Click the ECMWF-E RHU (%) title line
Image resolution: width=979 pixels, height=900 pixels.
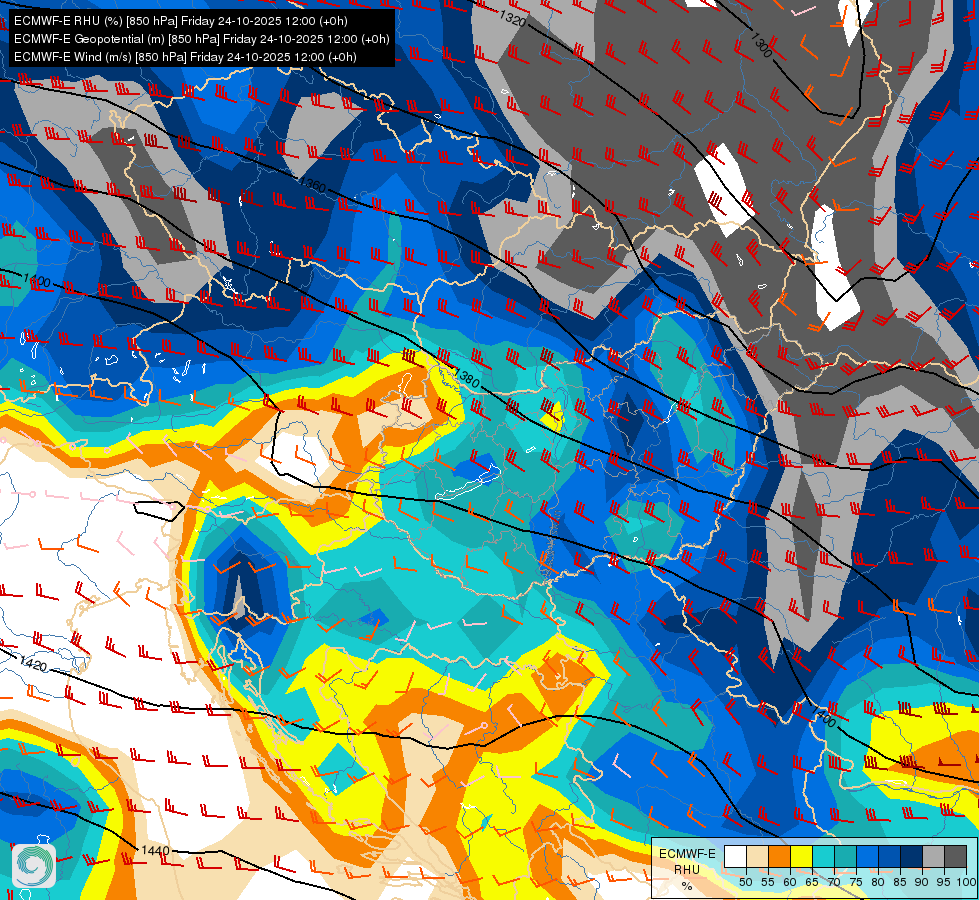point(180,21)
